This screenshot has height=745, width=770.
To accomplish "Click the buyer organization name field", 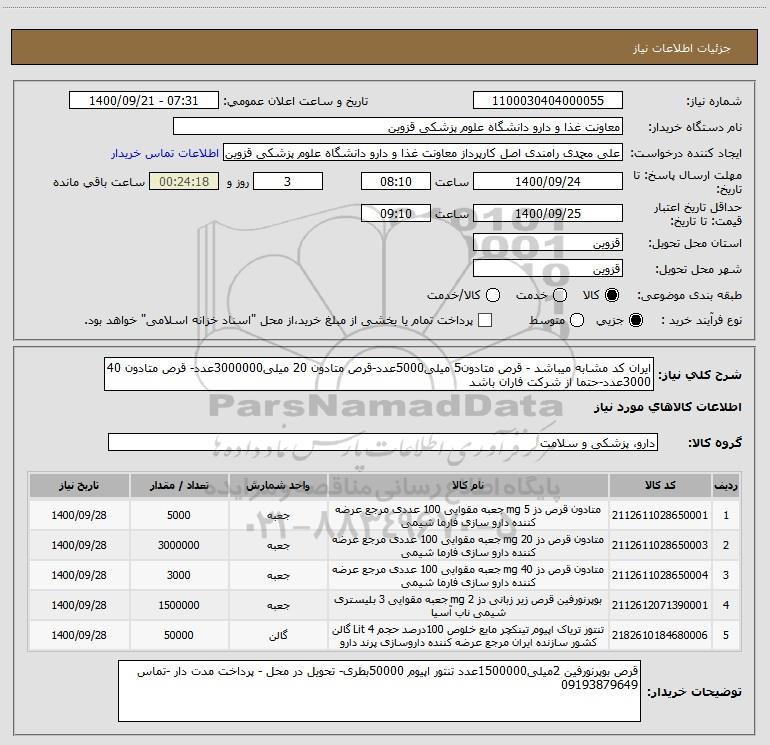I will click(x=398, y=127).
